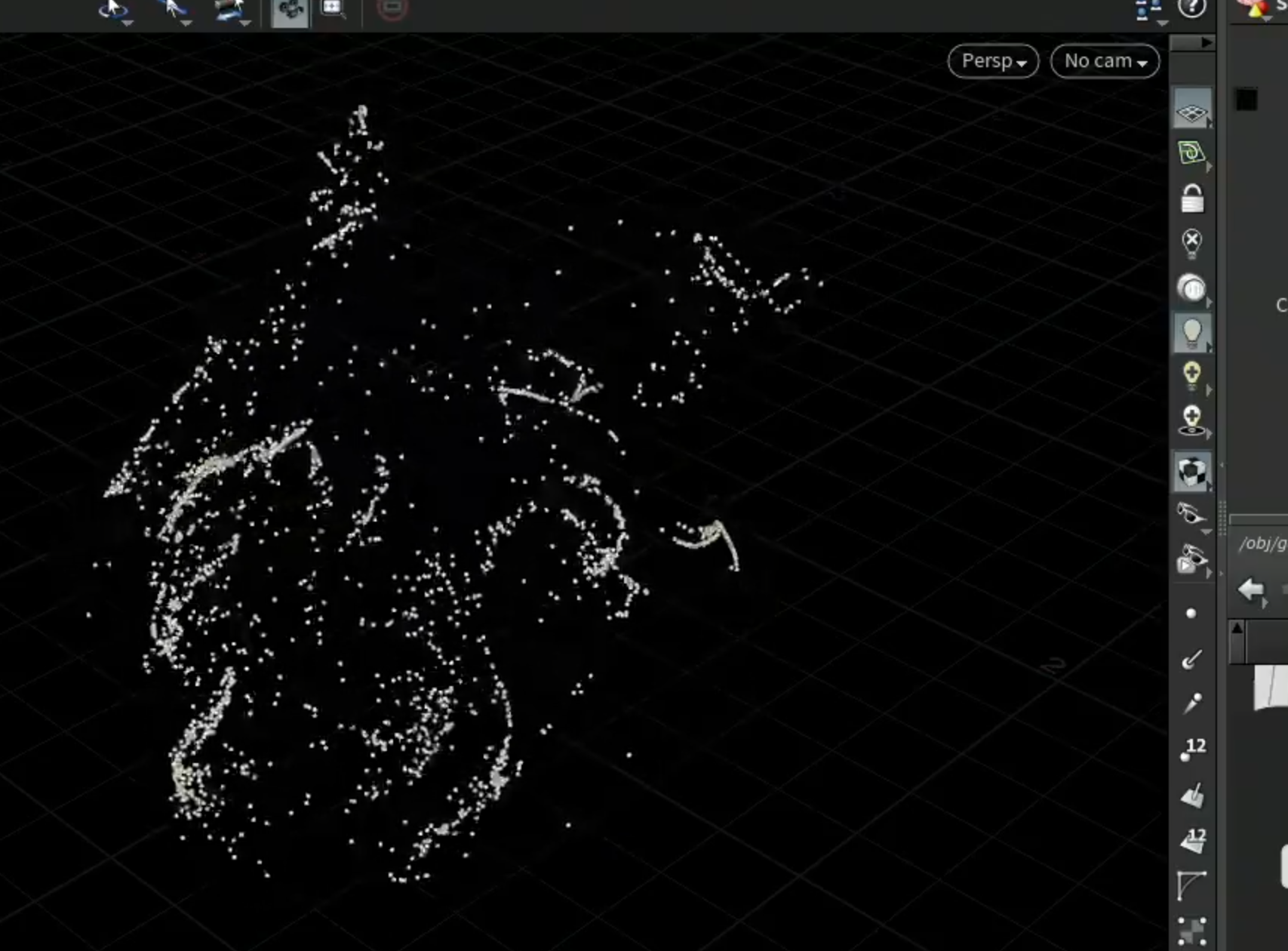Expand the viewport display options menu
1288x951 pixels.
1150,11
